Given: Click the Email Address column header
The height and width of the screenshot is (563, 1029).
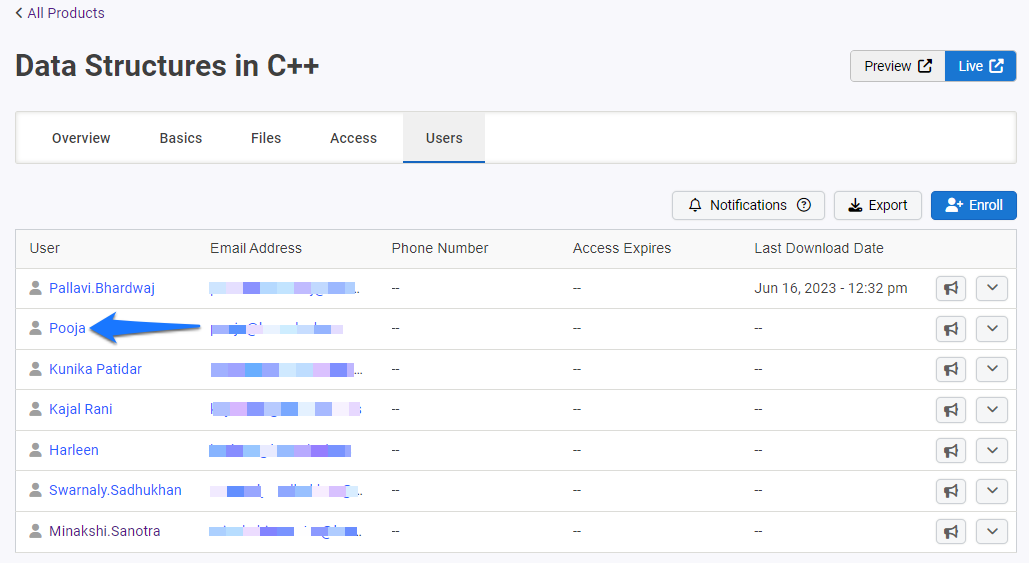Looking at the screenshot, I should (x=256, y=248).
